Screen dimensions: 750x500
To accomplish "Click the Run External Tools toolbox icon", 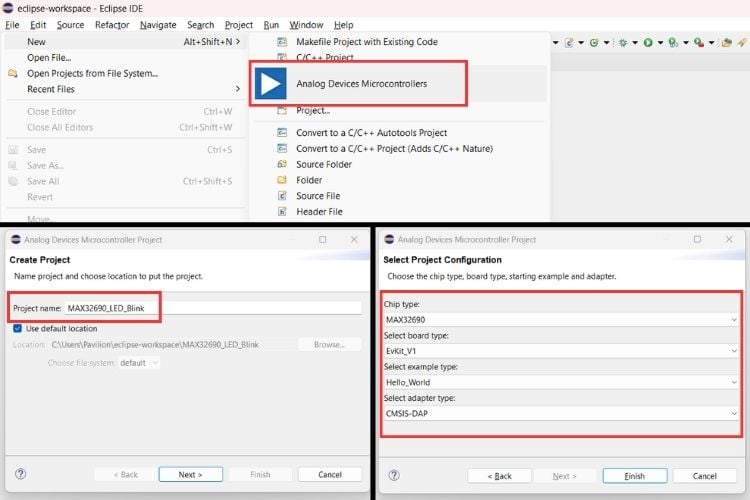I will tap(699, 43).
